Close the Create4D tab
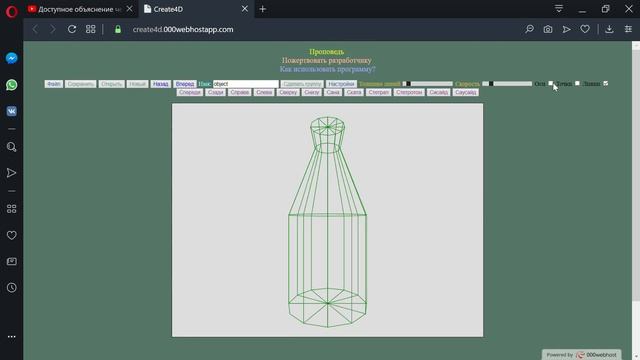This screenshot has height=360, width=640. (x=244, y=9)
